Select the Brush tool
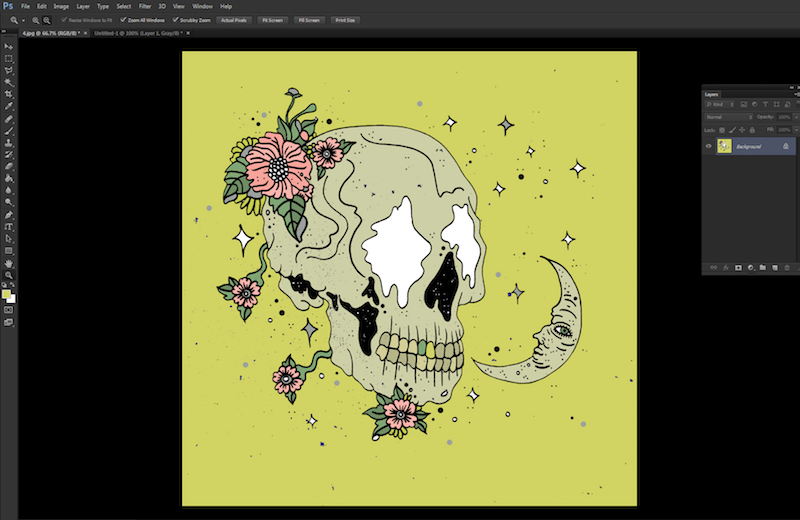The width and height of the screenshot is (800, 520). [x=9, y=131]
